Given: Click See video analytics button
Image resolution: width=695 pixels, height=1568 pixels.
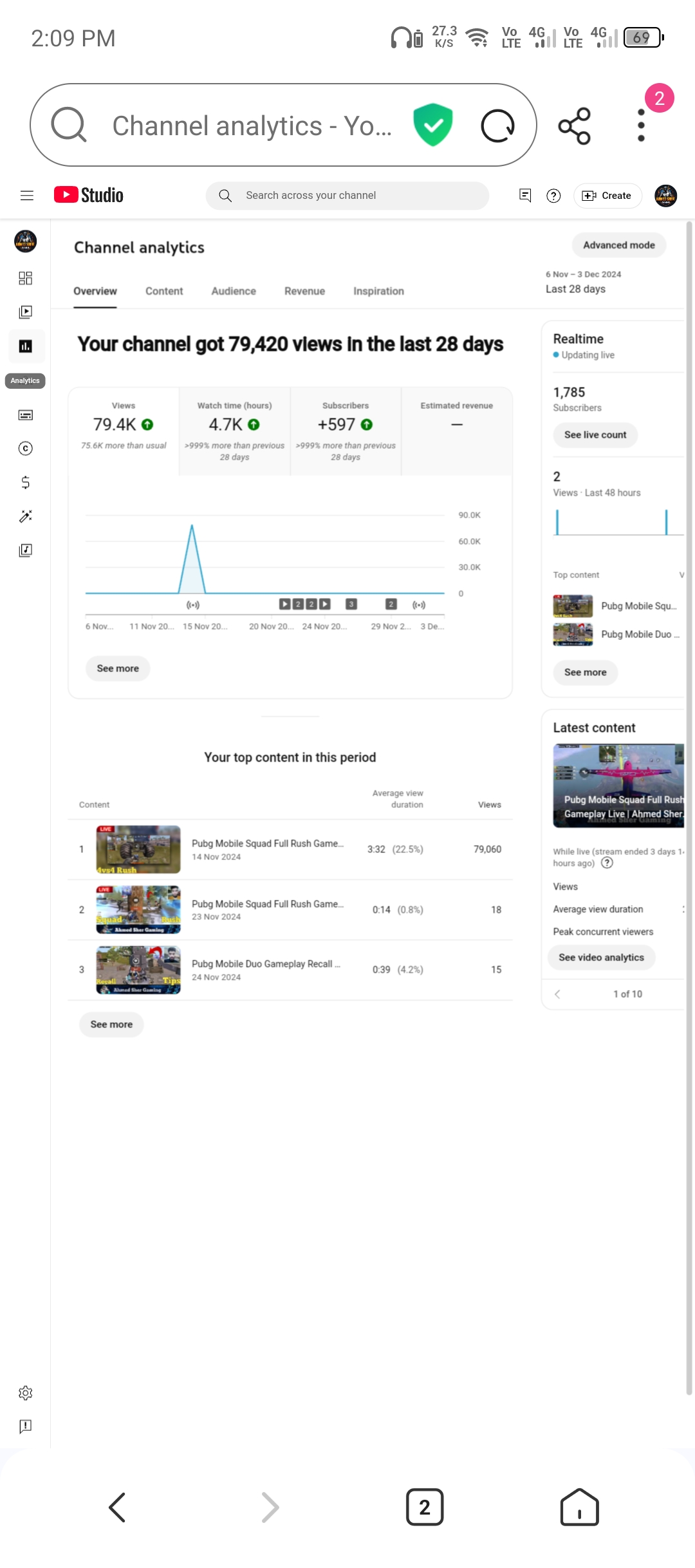Looking at the screenshot, I should pyautogui.click(x=601, y=958).
